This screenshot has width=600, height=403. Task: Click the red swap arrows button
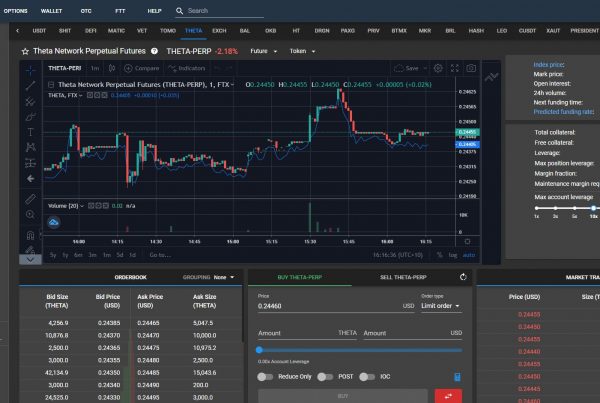pyautogui.click(x=448, y=396)
